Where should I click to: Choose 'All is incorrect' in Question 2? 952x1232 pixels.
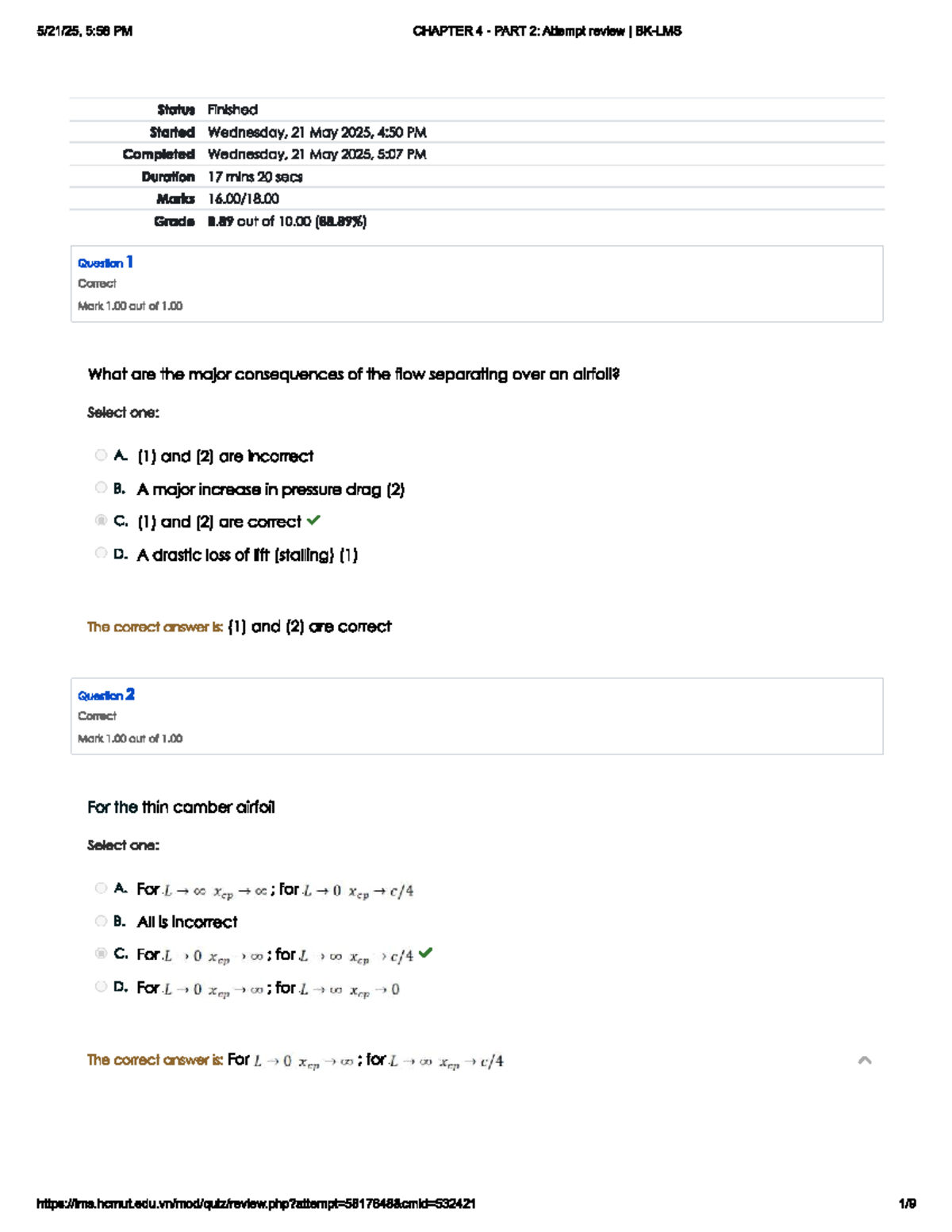click(101, 921)
